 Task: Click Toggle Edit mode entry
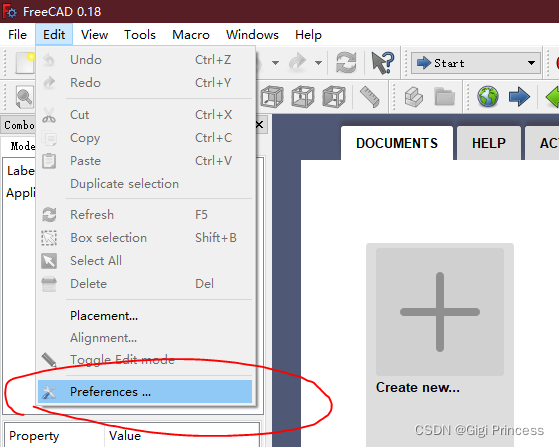tap(145, 360)
